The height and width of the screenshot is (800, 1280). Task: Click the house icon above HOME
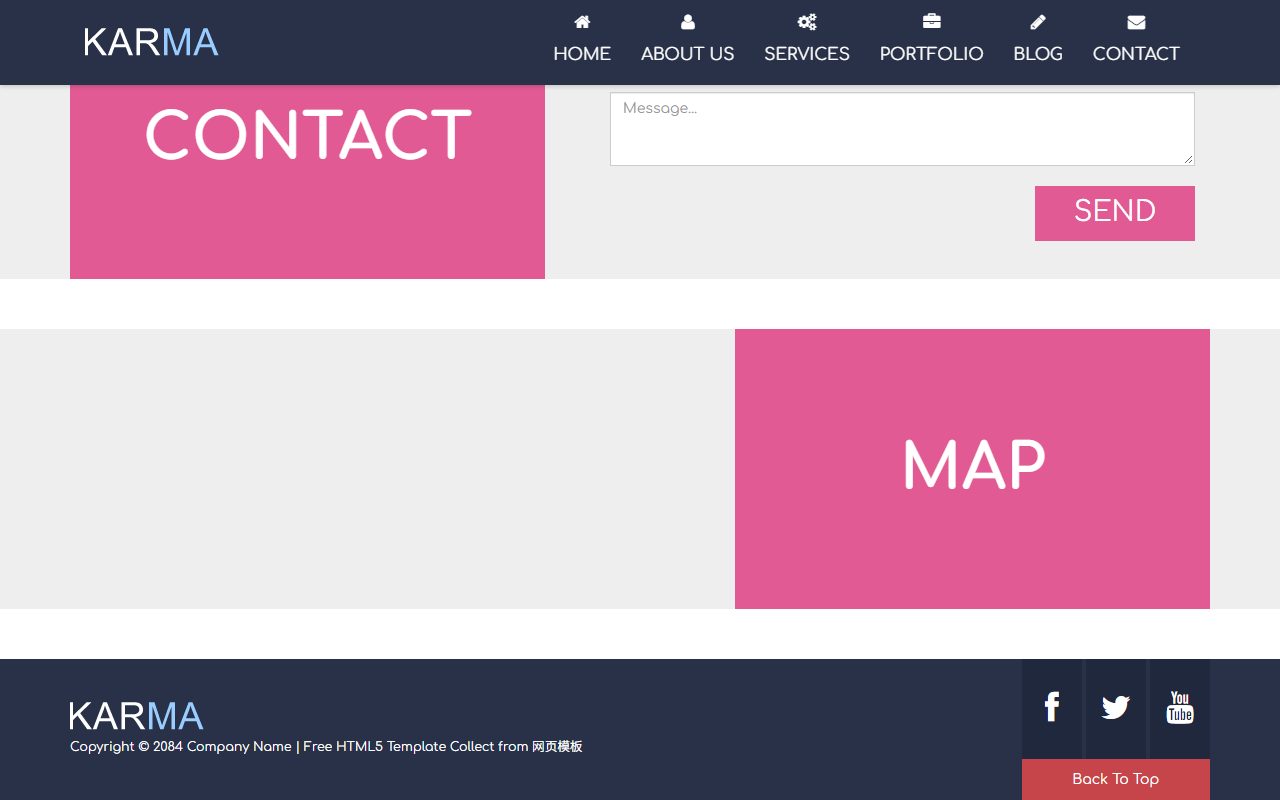582,22
